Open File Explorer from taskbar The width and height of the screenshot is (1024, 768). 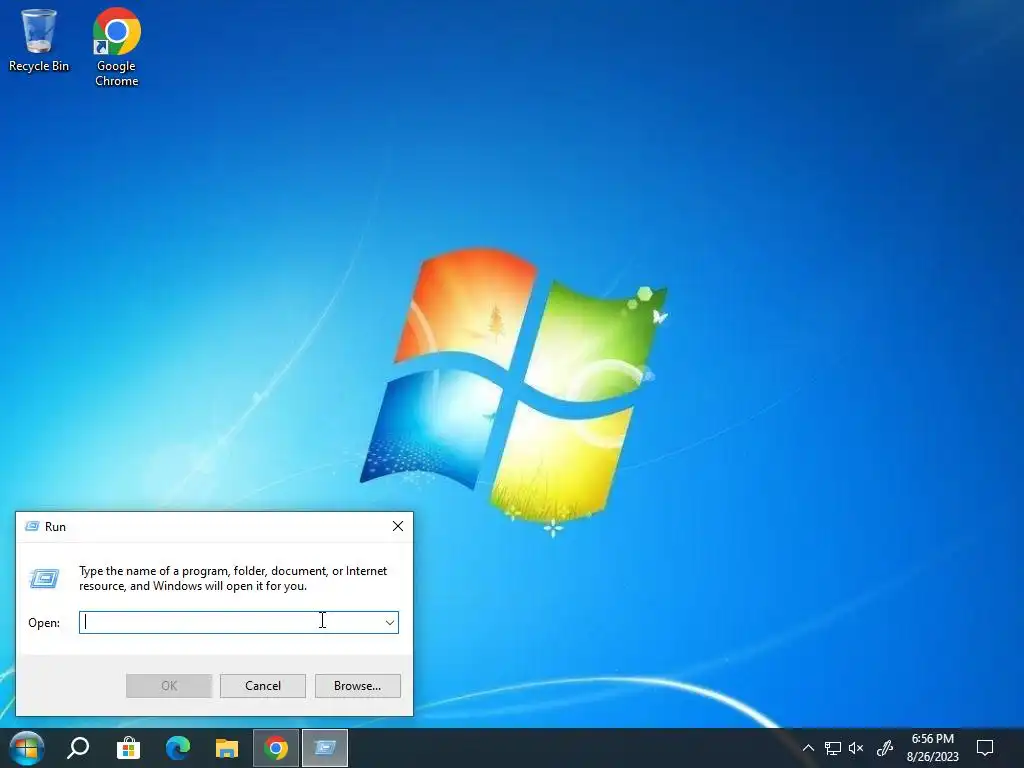(227, 748)
